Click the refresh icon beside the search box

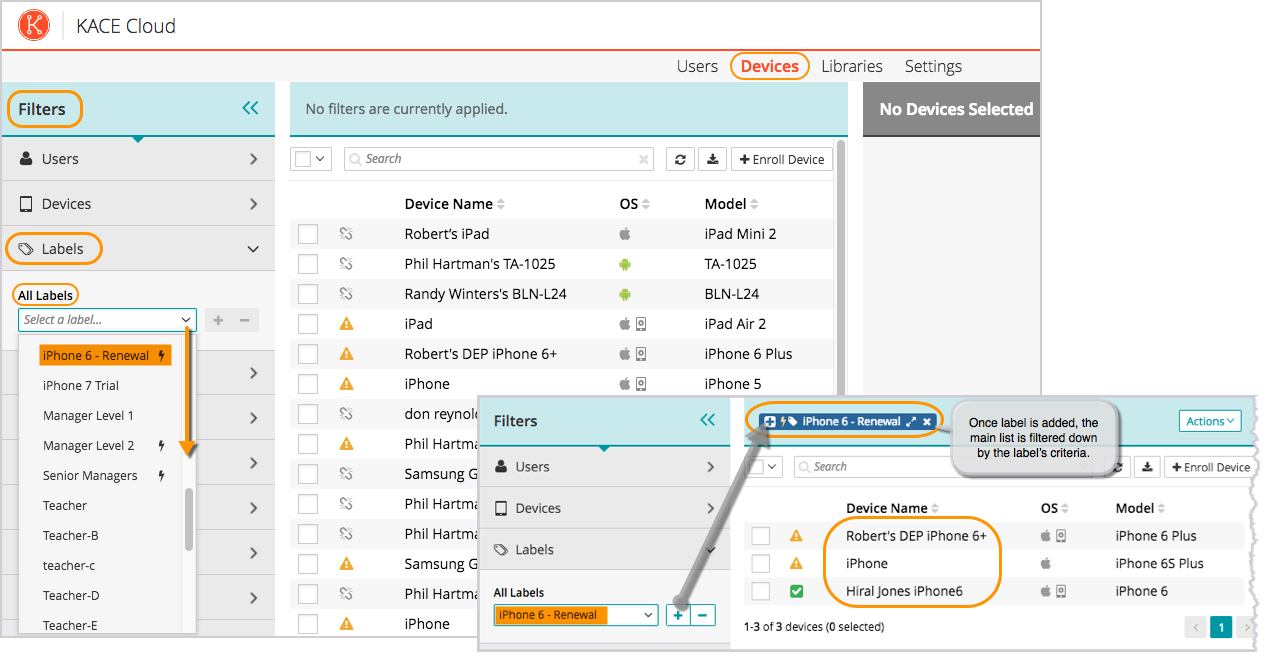680,159
